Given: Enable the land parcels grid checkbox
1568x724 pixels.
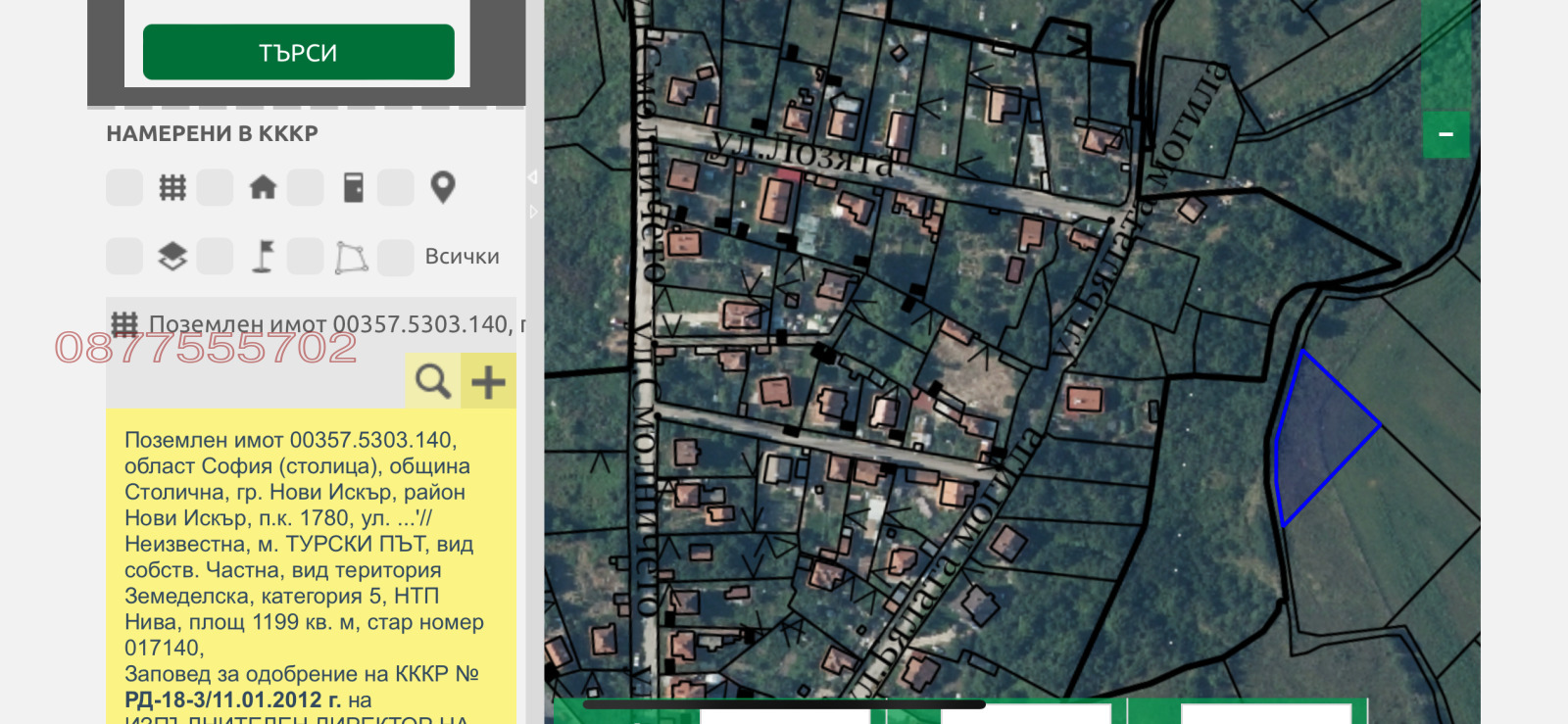Looking at the screenshot, I should click(x=124, y=187).
